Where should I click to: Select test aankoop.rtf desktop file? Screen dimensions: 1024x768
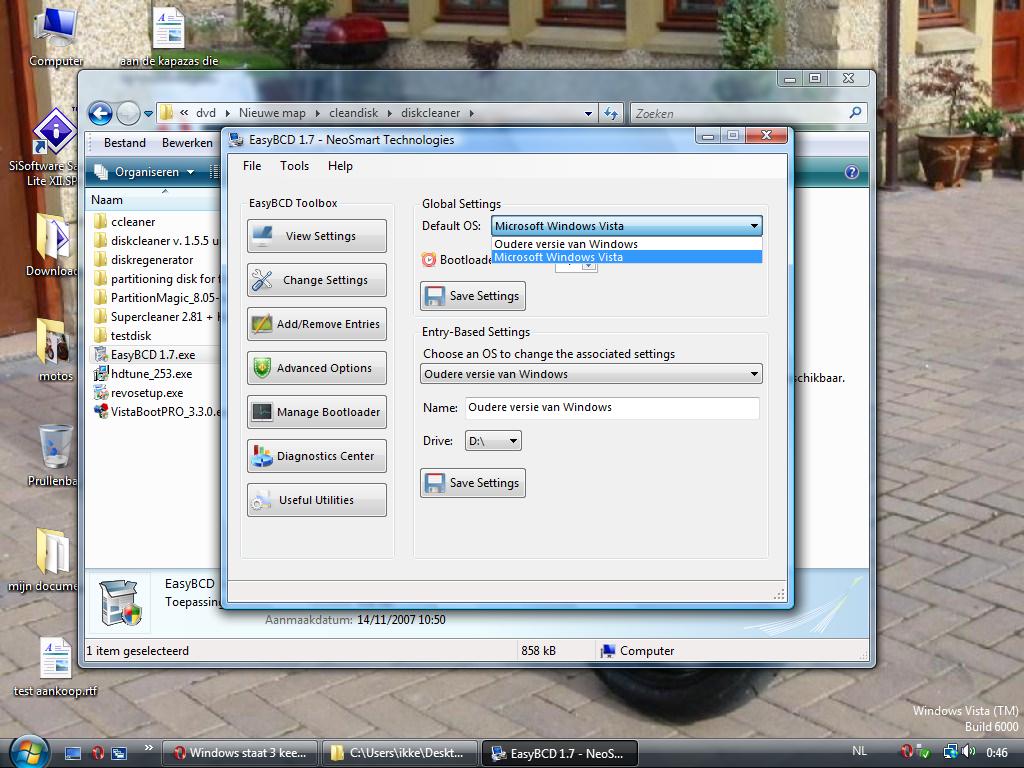[x=56, y=667]
